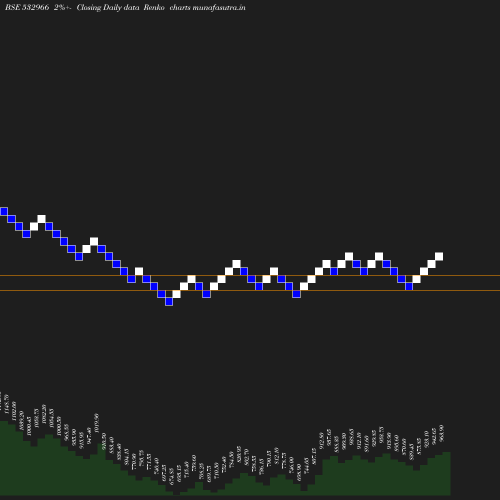Click the Closing Daily data label

coord(108,8)
